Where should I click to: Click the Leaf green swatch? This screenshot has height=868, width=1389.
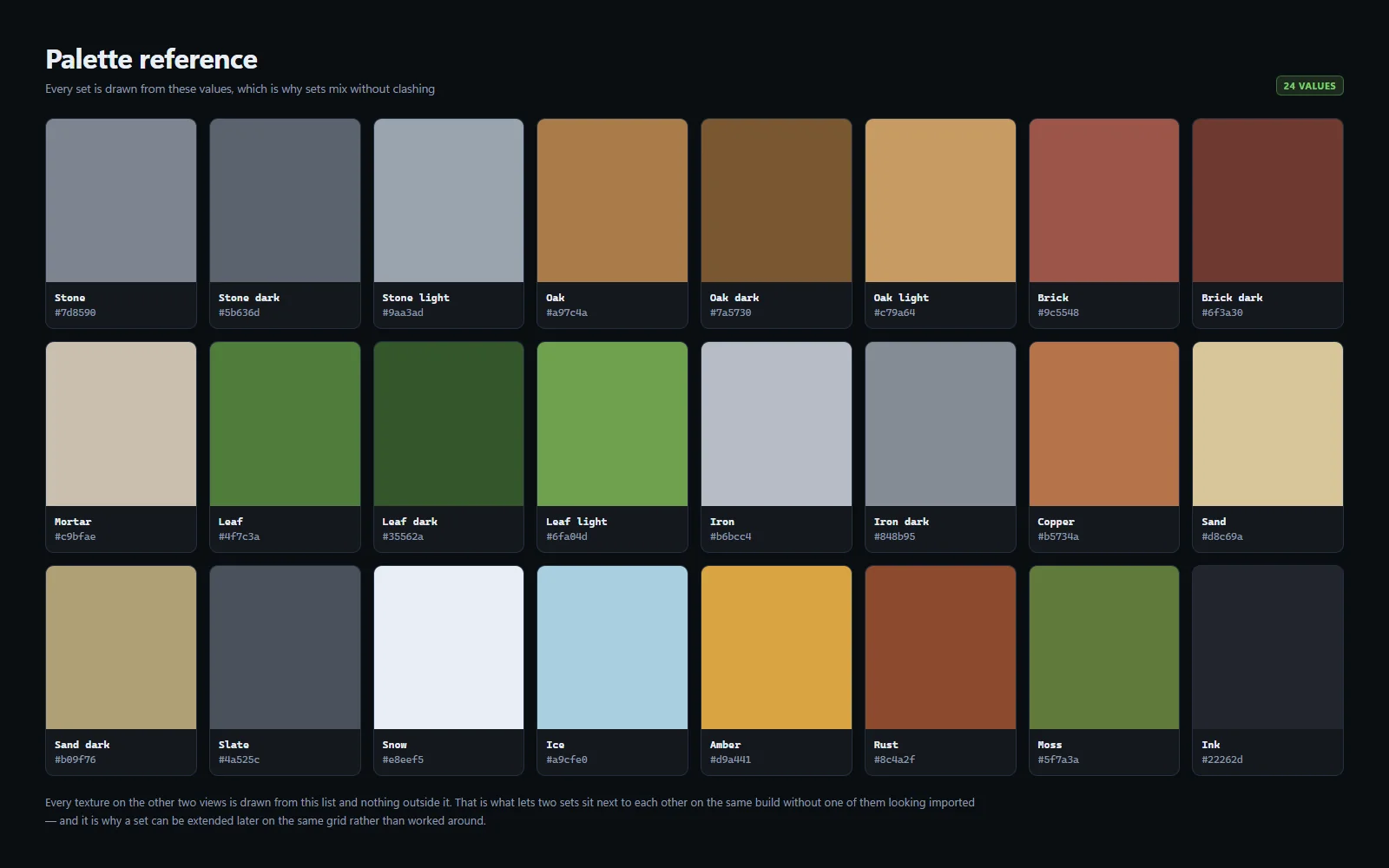tap(285, 424)
